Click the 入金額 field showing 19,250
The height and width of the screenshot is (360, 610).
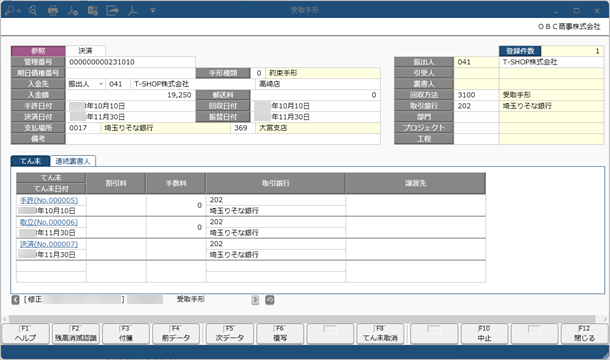point(130,95)
